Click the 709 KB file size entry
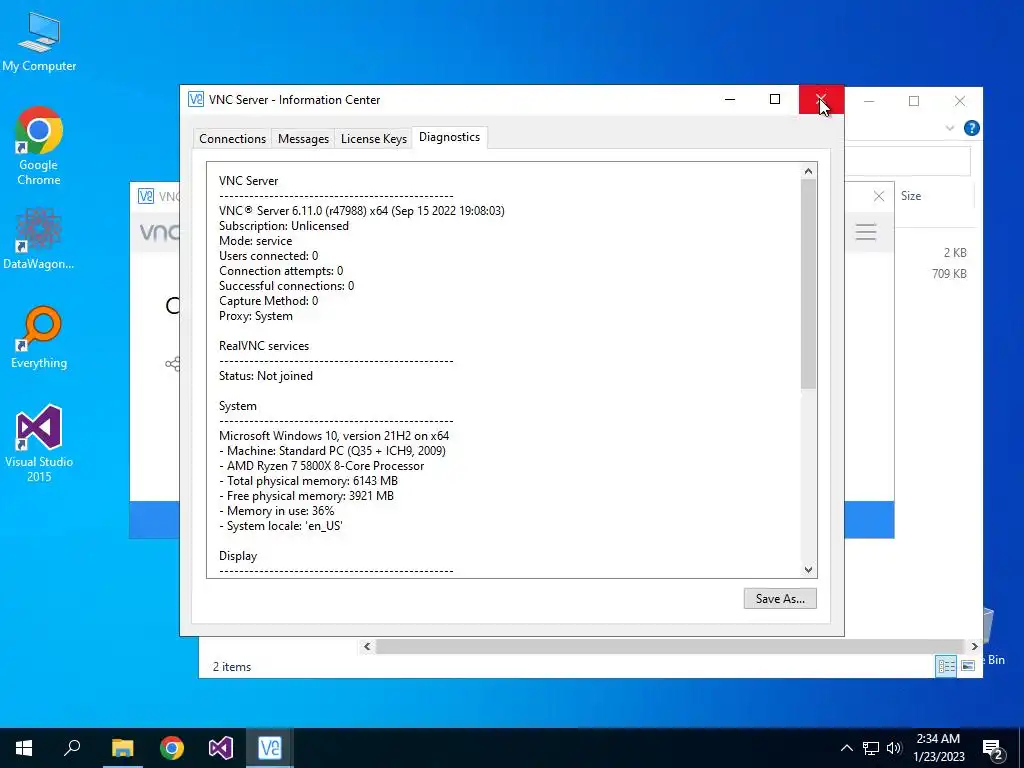Viewport: 1024px width, 768px height. tap(949, 274)
